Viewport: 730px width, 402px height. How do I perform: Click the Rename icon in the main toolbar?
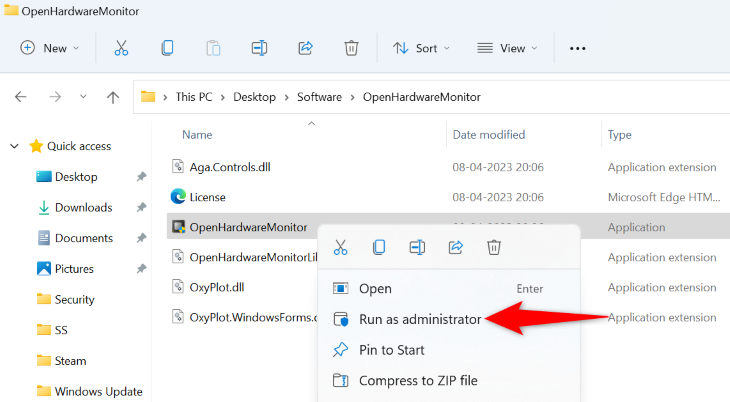point(259,48)
